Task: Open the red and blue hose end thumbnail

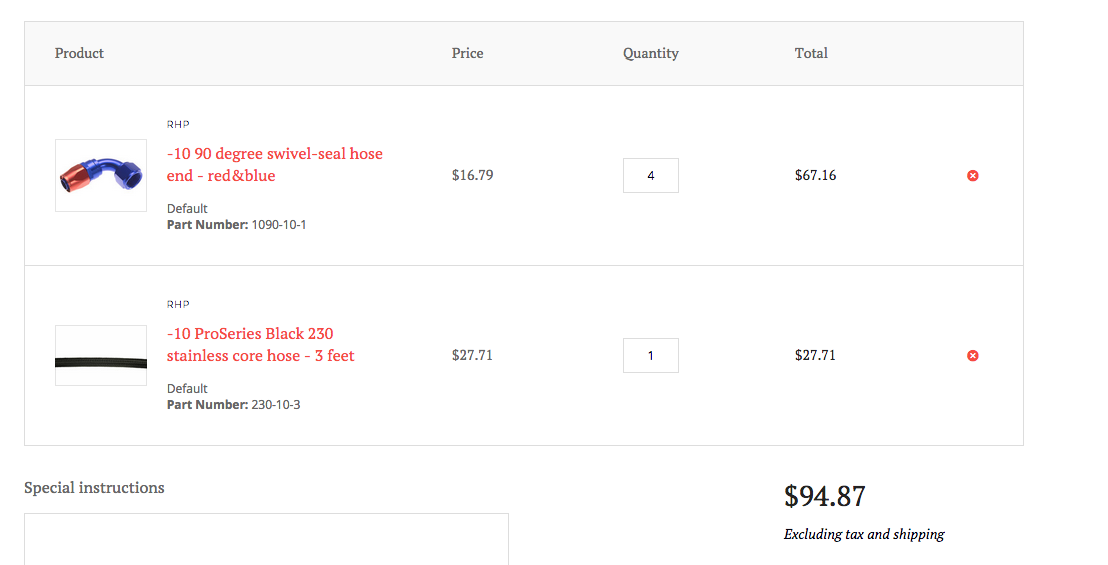Action: [101, 176]
